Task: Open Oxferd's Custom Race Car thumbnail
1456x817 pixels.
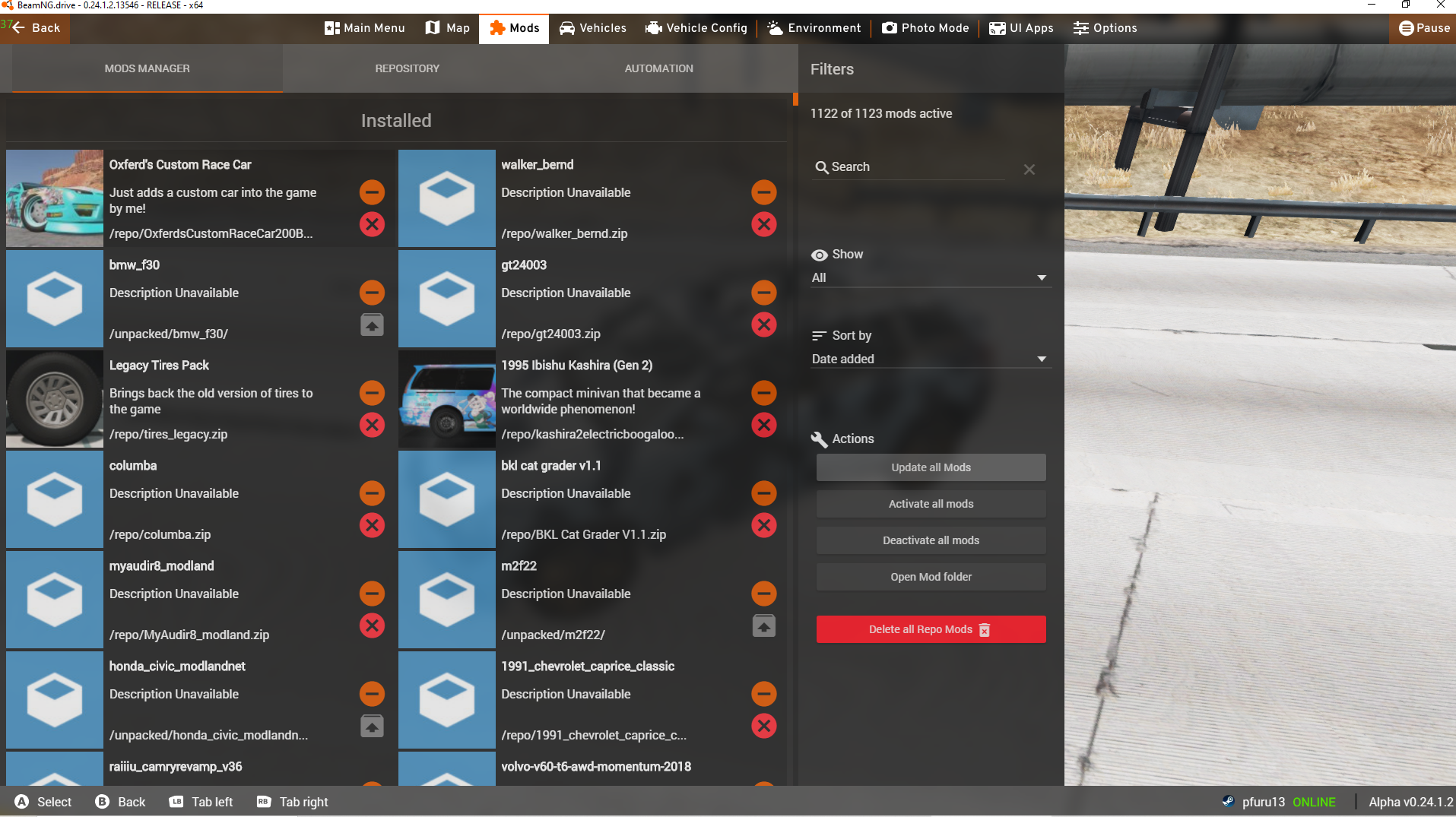Action: [55, 198]
